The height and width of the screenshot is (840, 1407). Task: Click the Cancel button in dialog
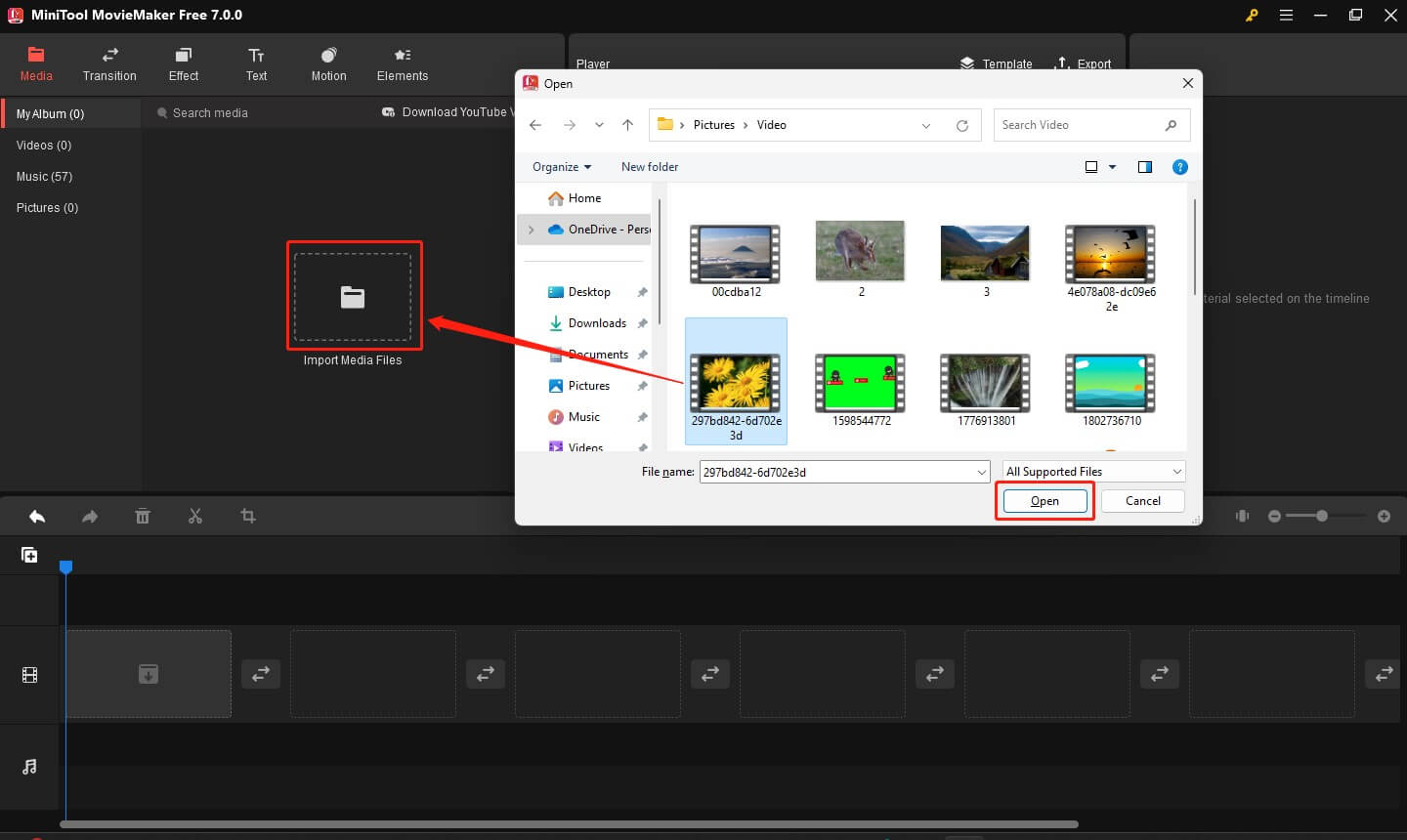click(1142, 501)
